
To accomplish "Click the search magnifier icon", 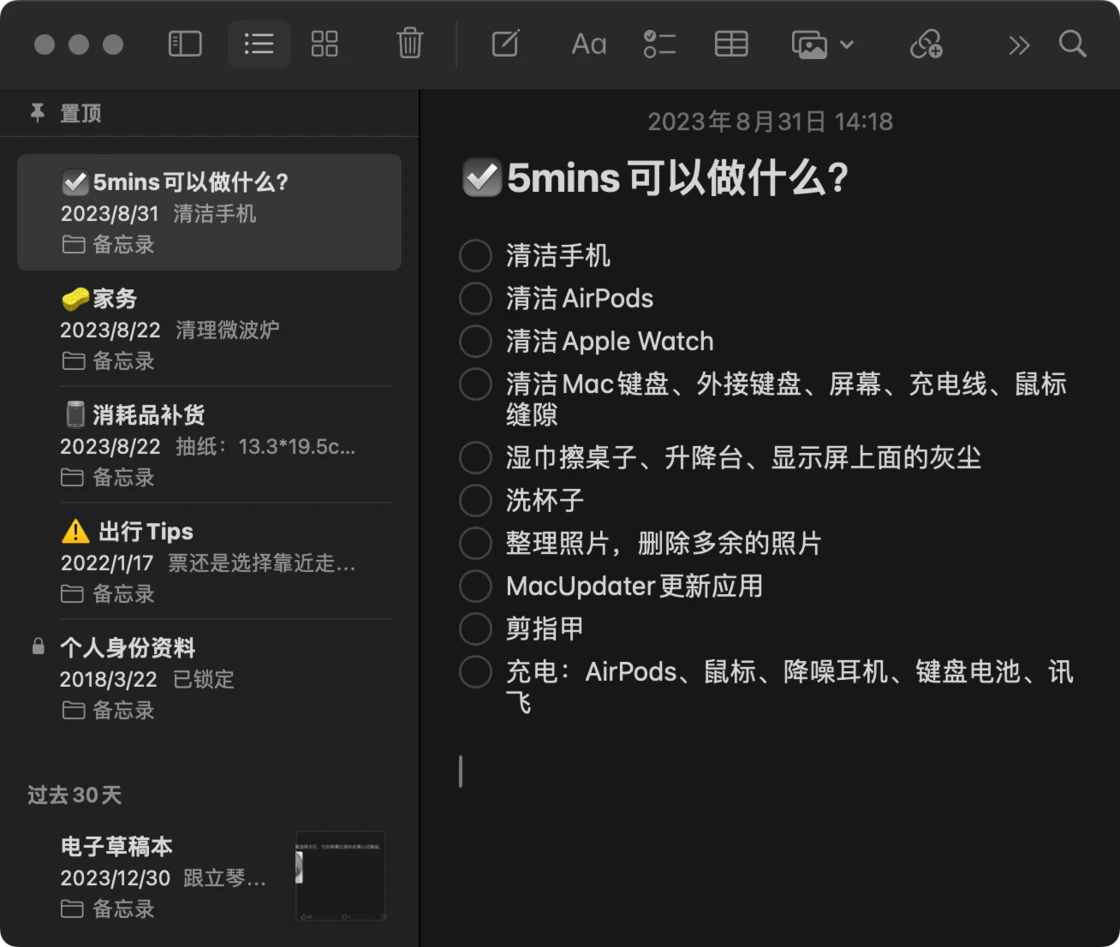I will 1072,44.
